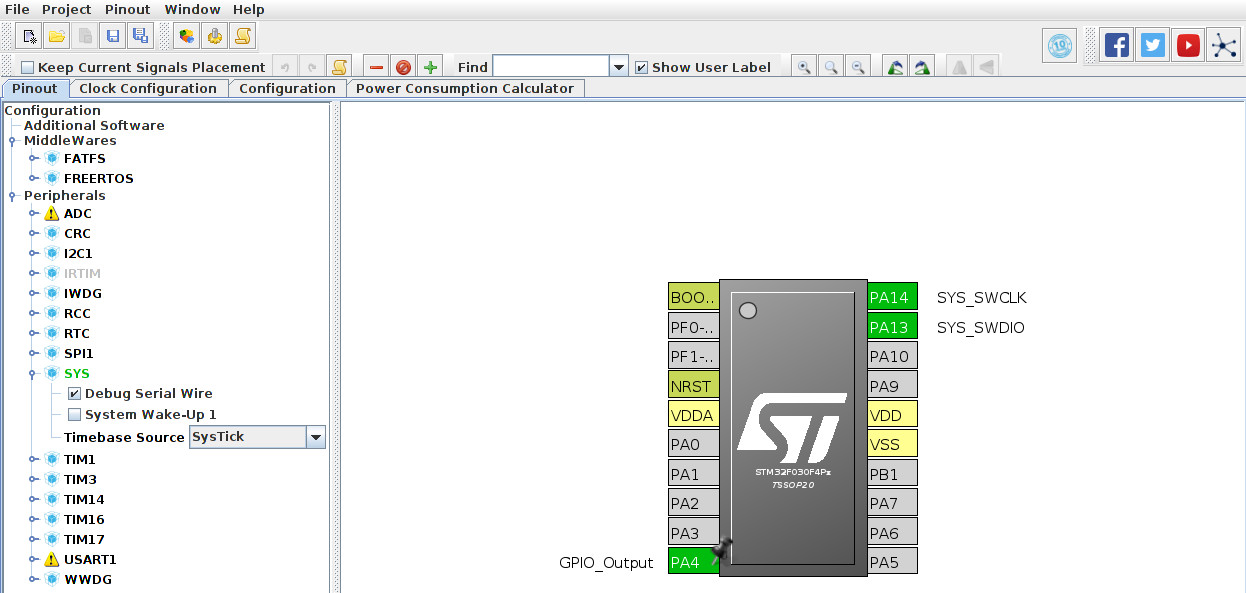The width and height of the screenshot is (1246, 593).
Task: Enable System Wake-Up 1 checkbox
Action: click(74, 414)
